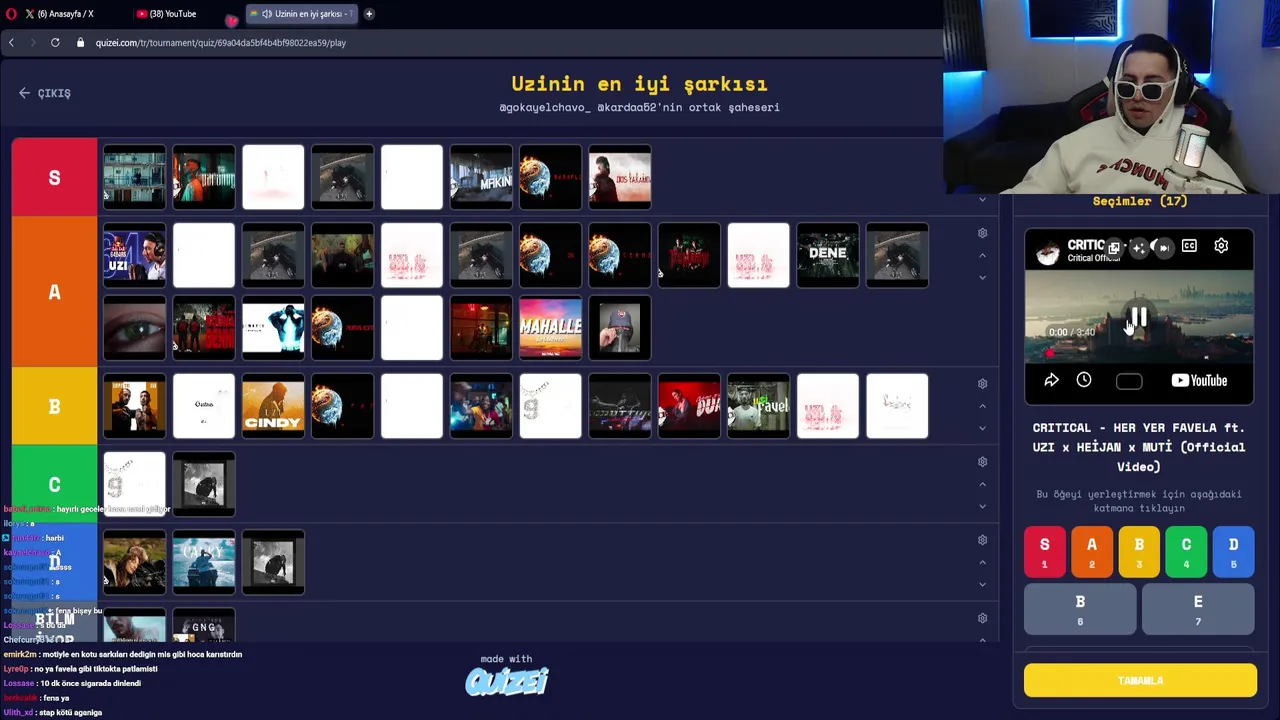Screen dimensions: 1280x720
Task: Move the B tier row down
Action: click(x=982, y=428)
